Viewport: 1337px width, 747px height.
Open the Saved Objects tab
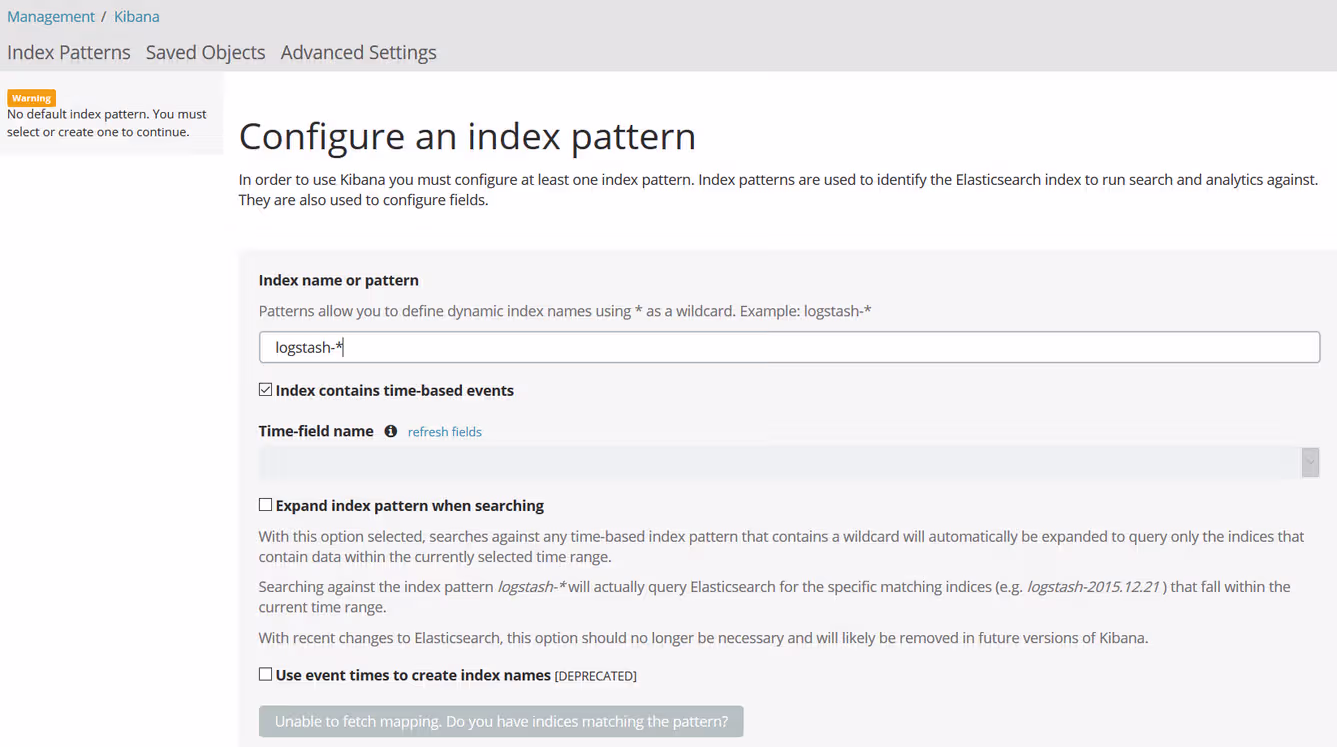click(x=205, y=52)
